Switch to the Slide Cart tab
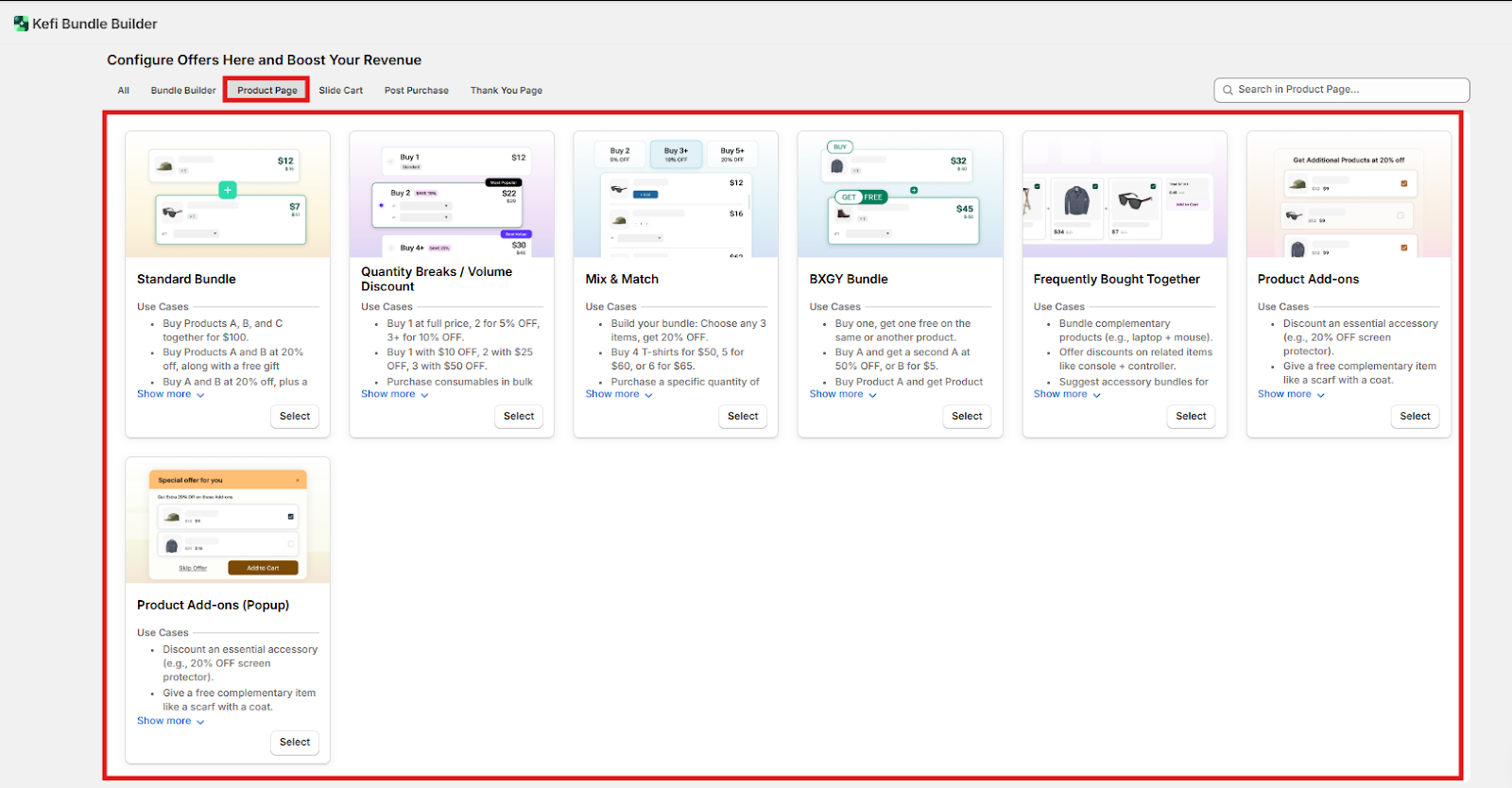Image resolution: width=1512 pixels, height=788 pixels. (x=340, y=91)
